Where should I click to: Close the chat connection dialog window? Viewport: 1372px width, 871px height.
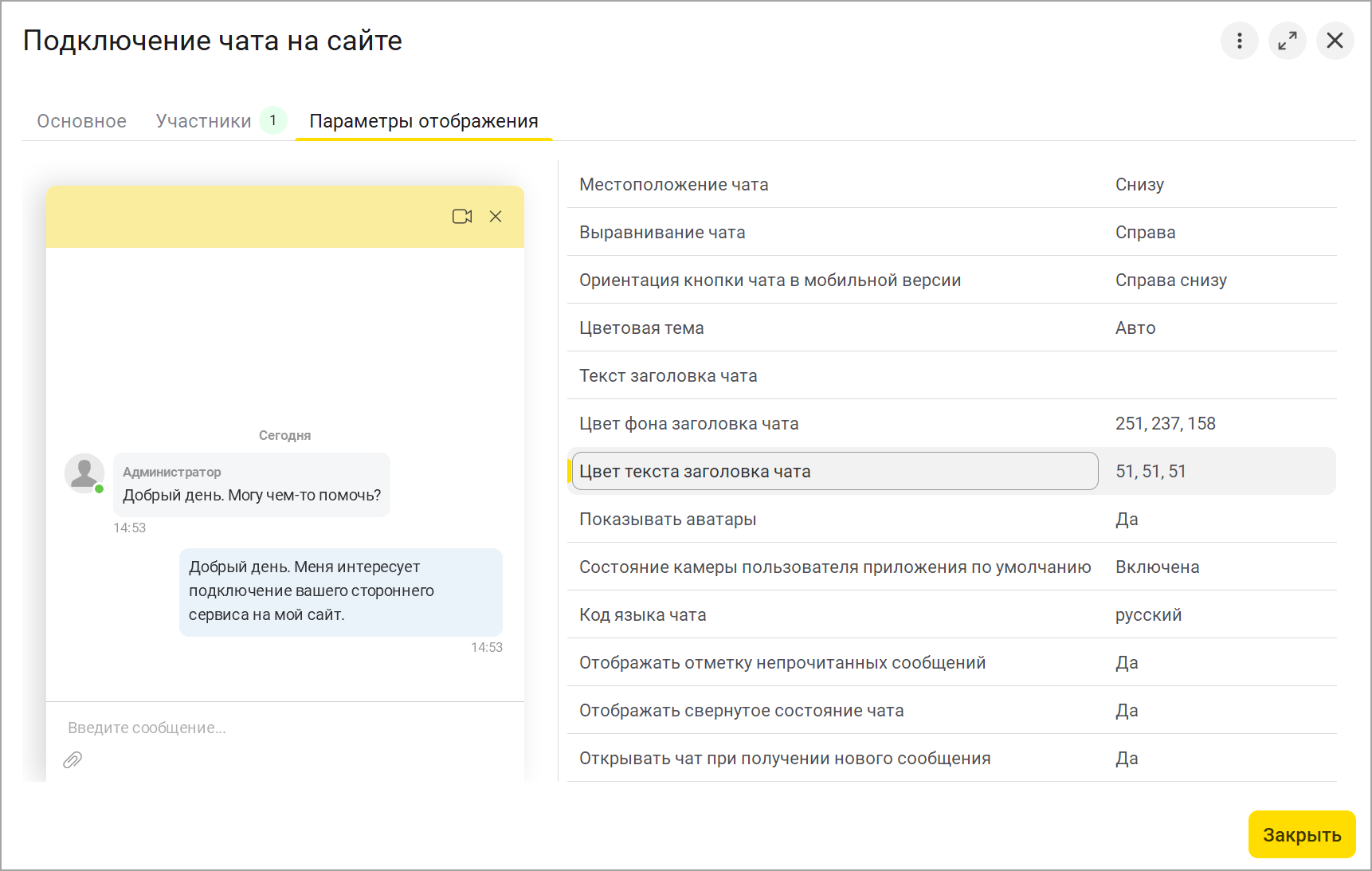coord(1335,41)
